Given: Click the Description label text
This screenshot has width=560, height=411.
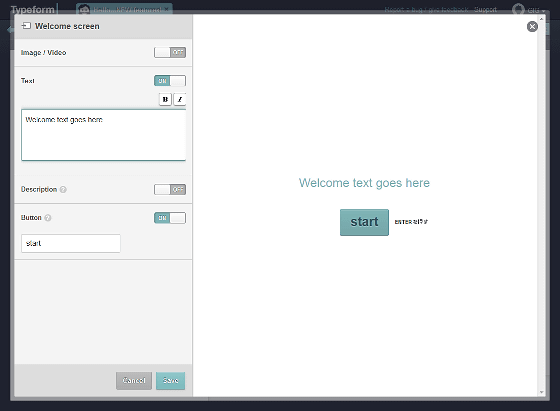Looking at the screenshot, I should (x=39, y=190).
